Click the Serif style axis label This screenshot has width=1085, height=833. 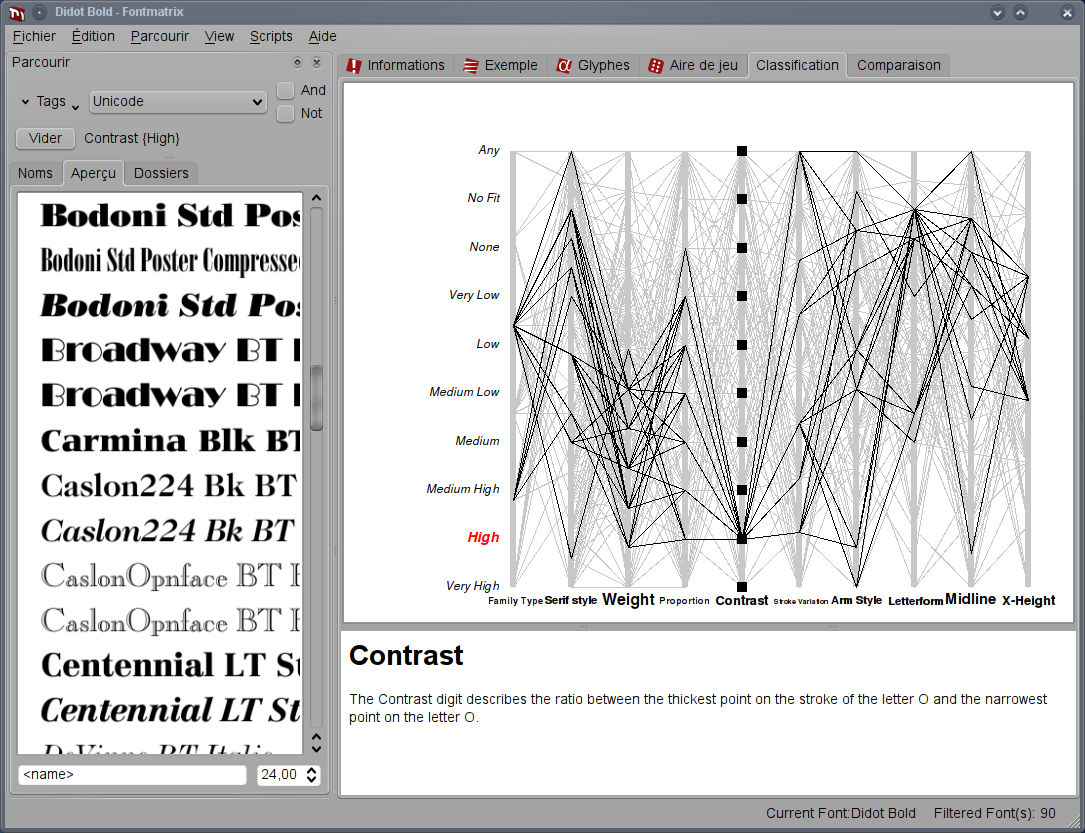coord(571,601)
